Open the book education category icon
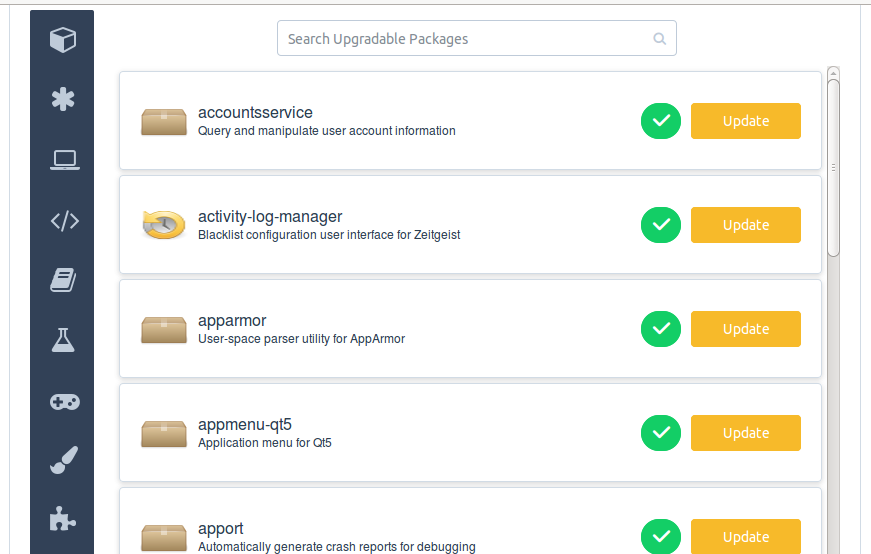 [63, 280]
